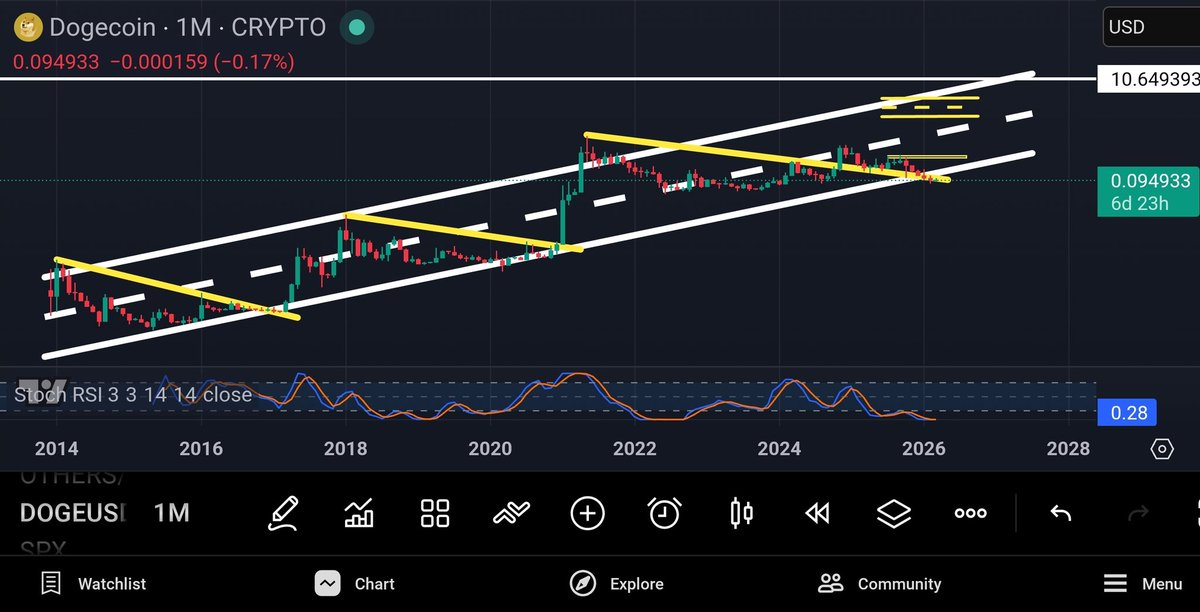Image resolution: width=1200 pixels, height=612 pixels.
Task: Select the chart layout grid icon
Action: point(434,512)
